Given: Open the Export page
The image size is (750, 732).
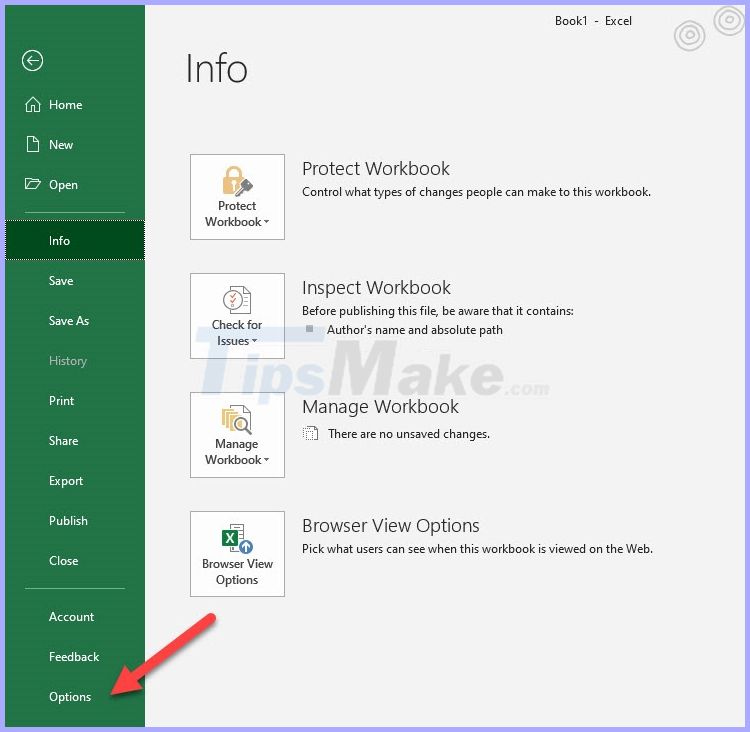Looking at the screenshot, I should click(x=66, y=481).
